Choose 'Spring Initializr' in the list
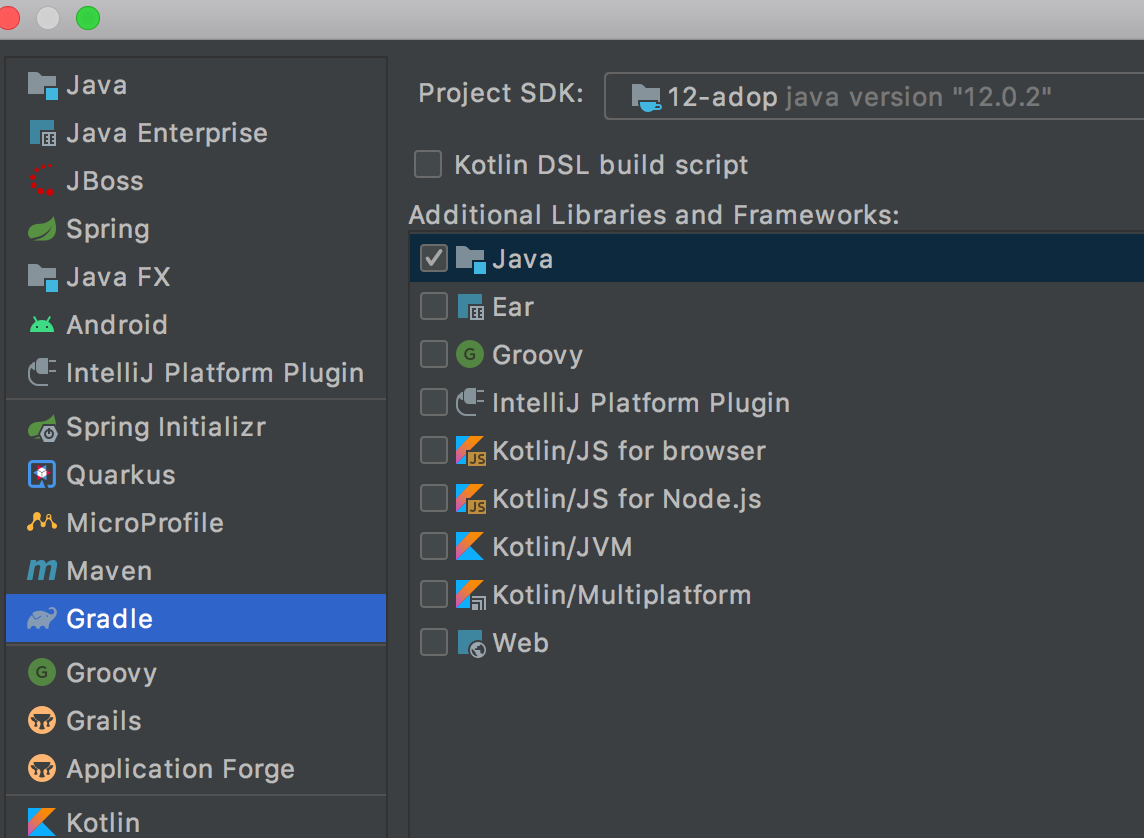1144x838 pixels. coord(166,427)
